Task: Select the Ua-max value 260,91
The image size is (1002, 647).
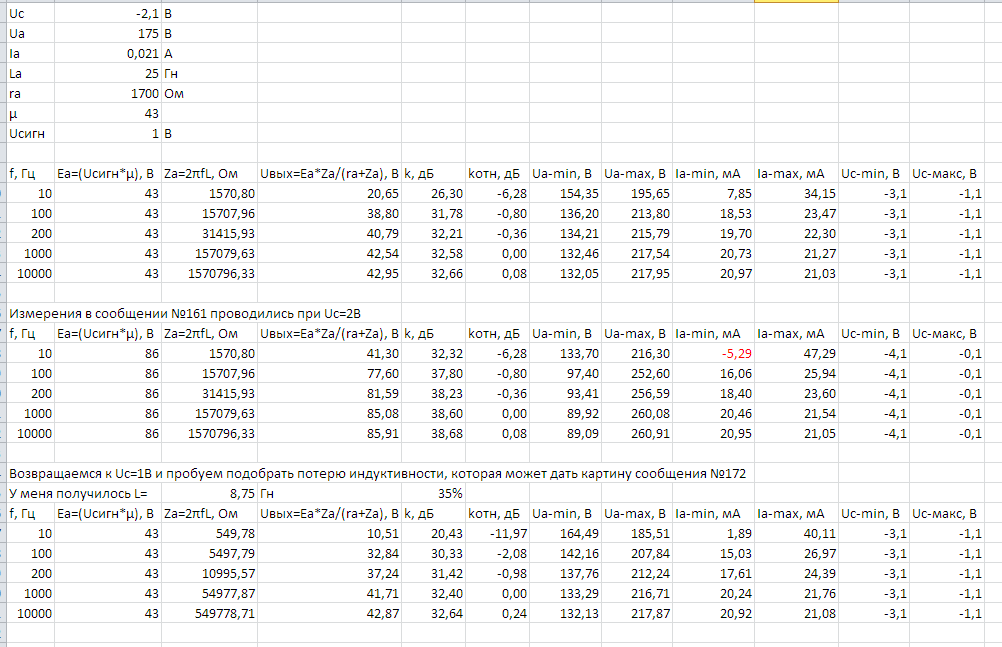Action: pos(639,433)
